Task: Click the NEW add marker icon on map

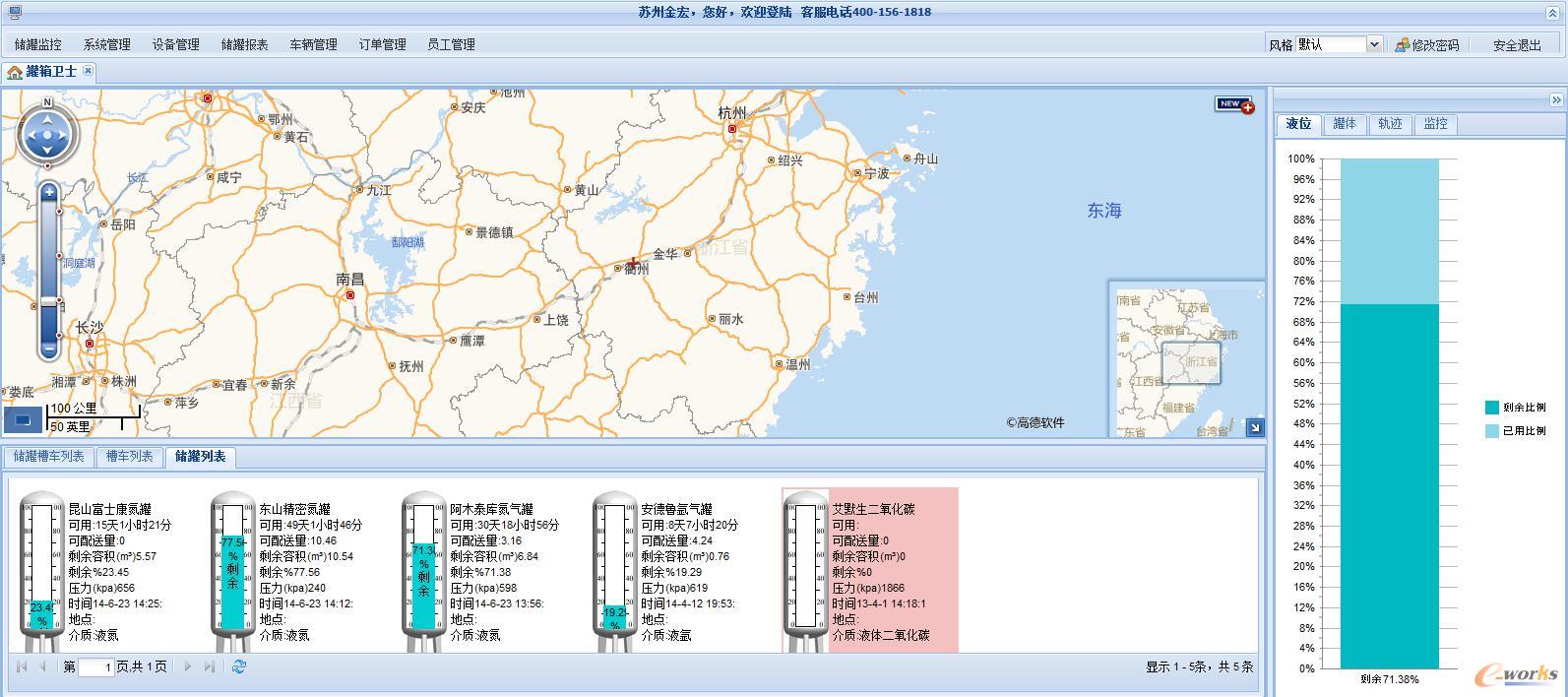Action: (x=1234, y=104)
